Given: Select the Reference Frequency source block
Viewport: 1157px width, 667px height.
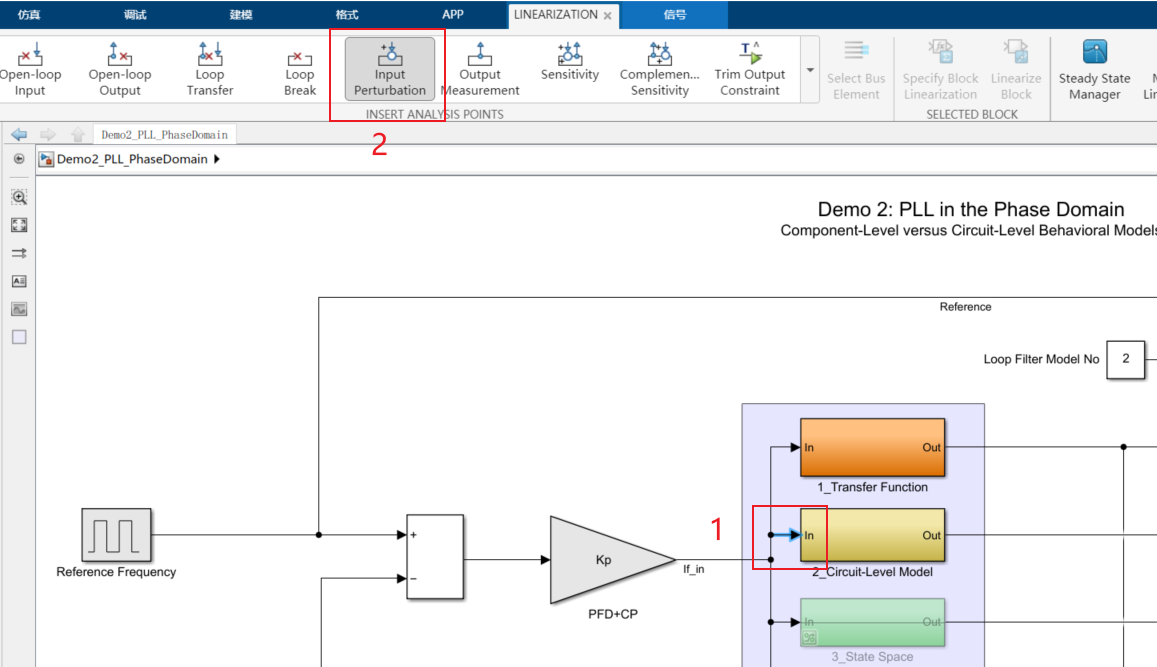Looking at the screenshot, I should 115,537.
